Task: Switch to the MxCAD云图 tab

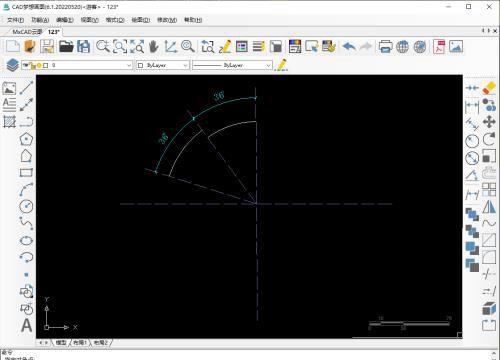Action: coord(27,32)
